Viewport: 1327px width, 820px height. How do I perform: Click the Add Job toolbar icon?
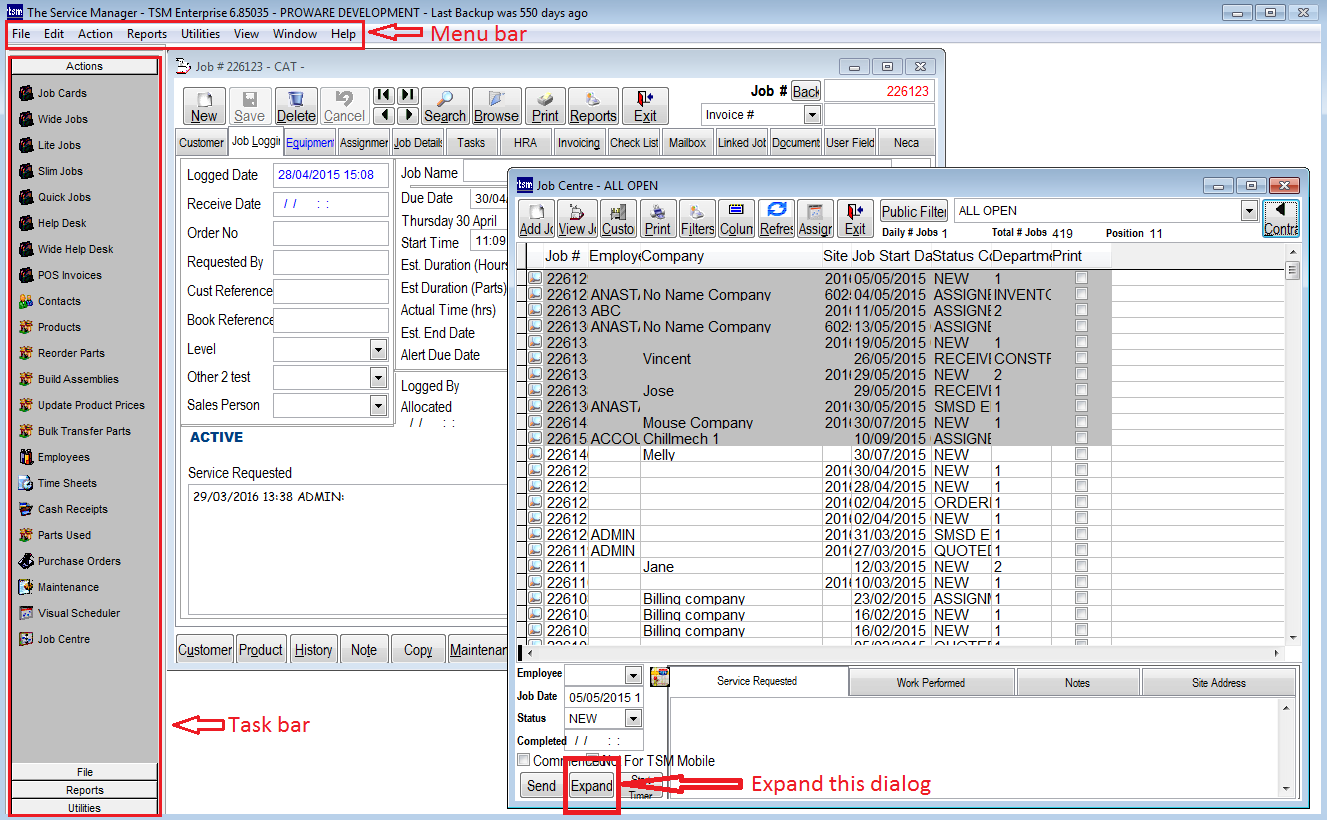click(537, 218)
